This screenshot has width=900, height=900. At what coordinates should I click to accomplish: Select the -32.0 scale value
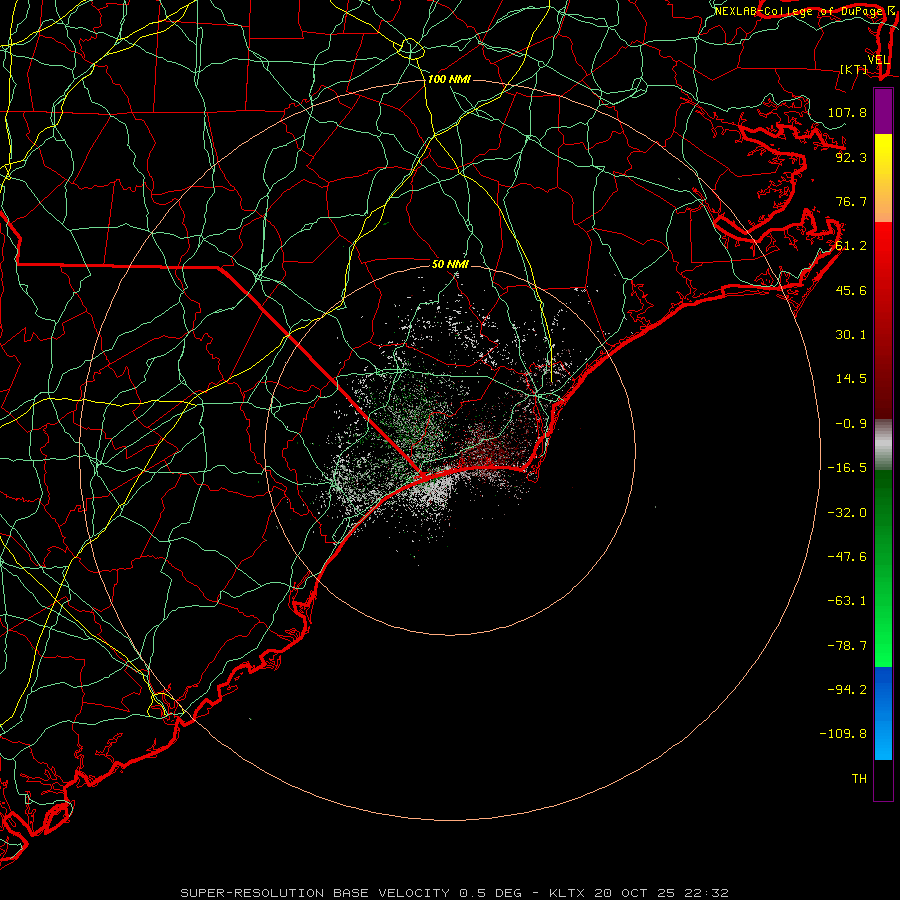[847, 512]
